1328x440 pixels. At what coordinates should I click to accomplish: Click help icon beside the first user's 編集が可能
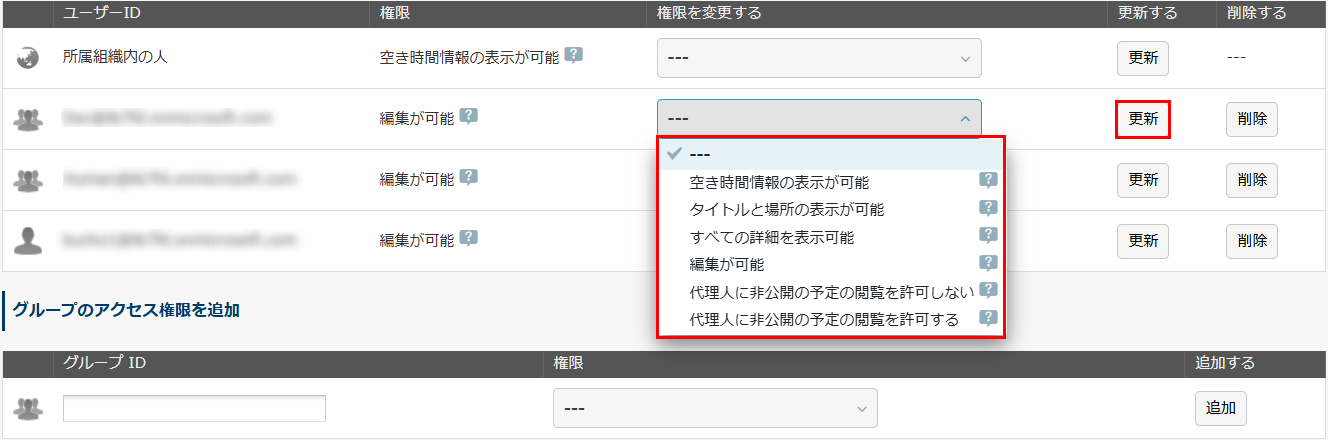tap(468, 116)
